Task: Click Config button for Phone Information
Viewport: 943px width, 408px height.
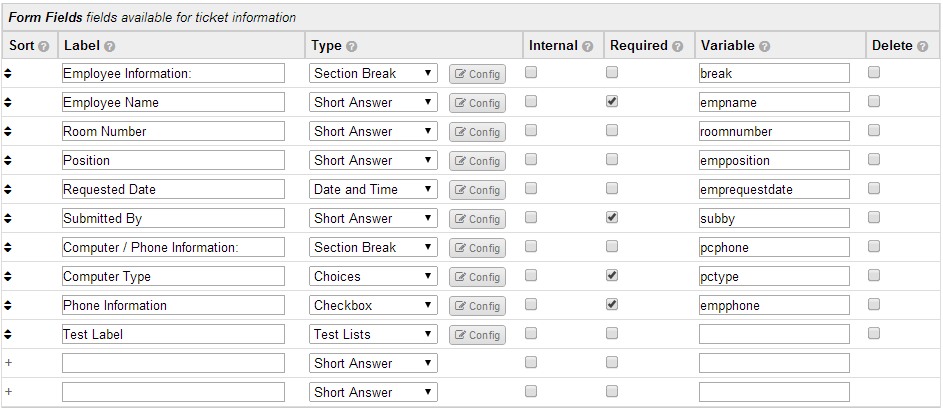Action: click(x=478, y=306)
